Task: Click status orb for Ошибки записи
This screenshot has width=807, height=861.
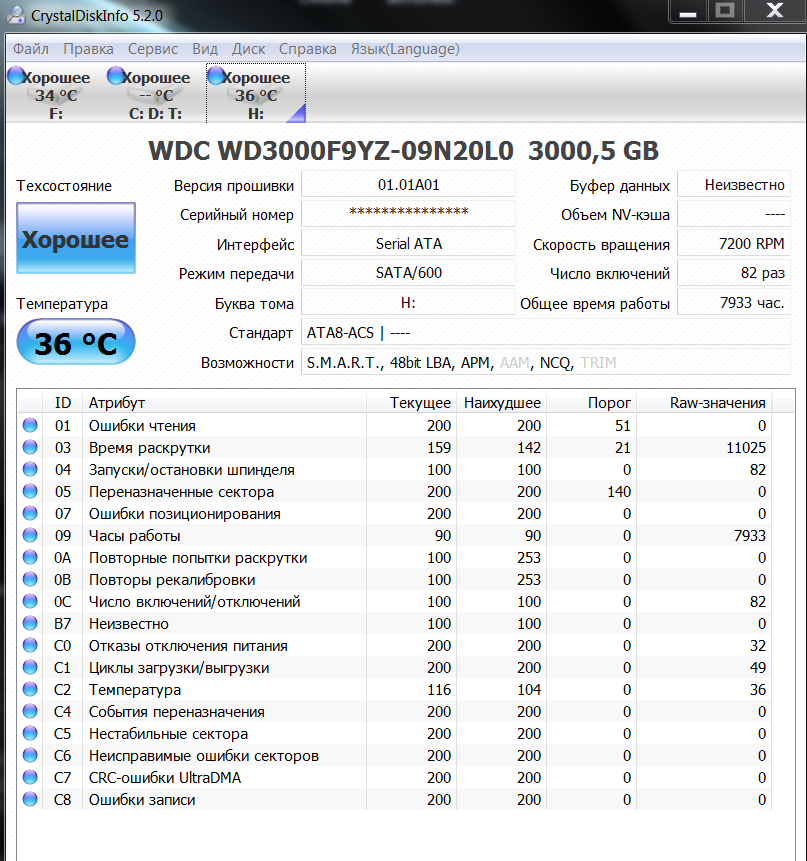Action: pyautogui.click(x=30, y=799)
